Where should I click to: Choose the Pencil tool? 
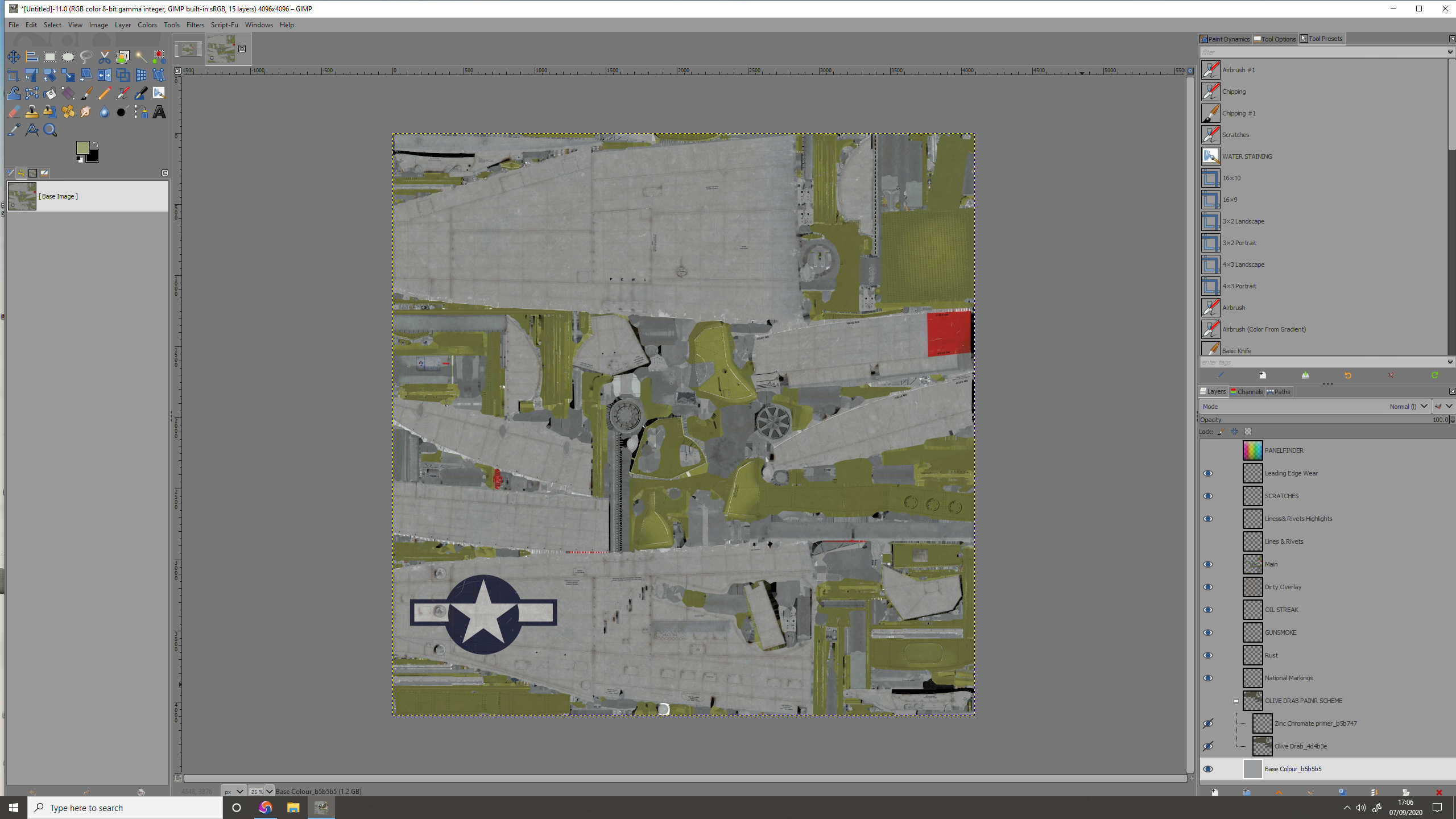pos(104,94)
